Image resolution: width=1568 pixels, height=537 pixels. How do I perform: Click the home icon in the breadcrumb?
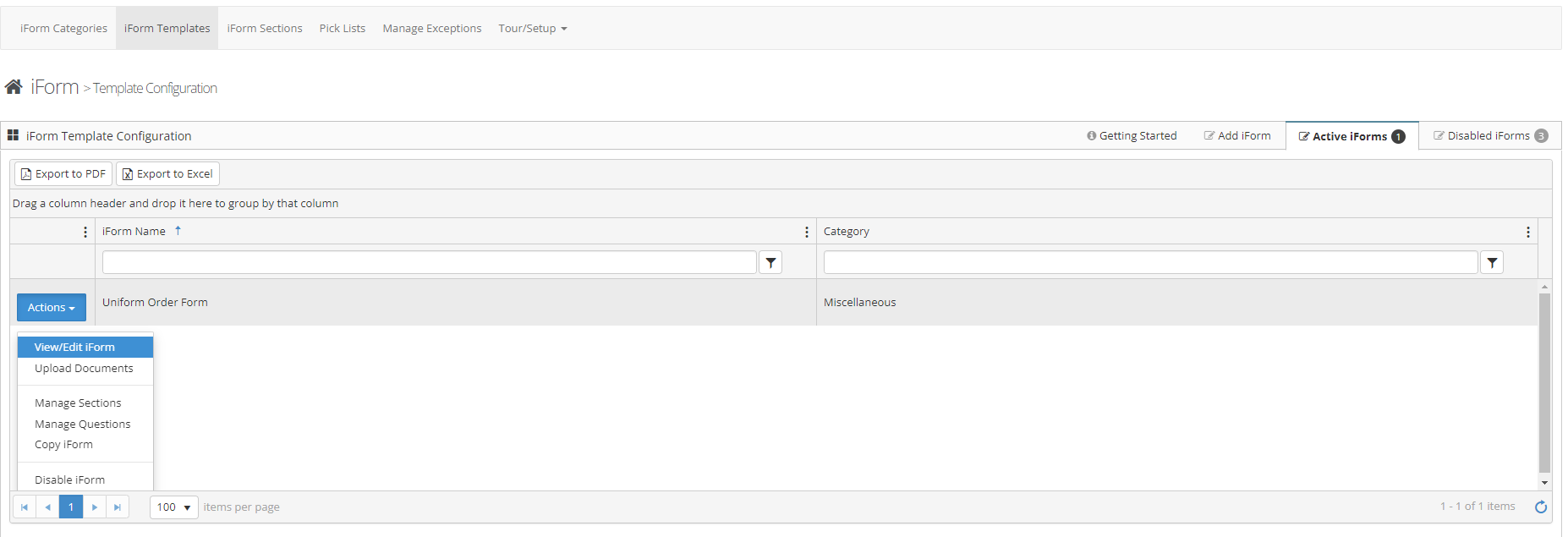point(13,85)
